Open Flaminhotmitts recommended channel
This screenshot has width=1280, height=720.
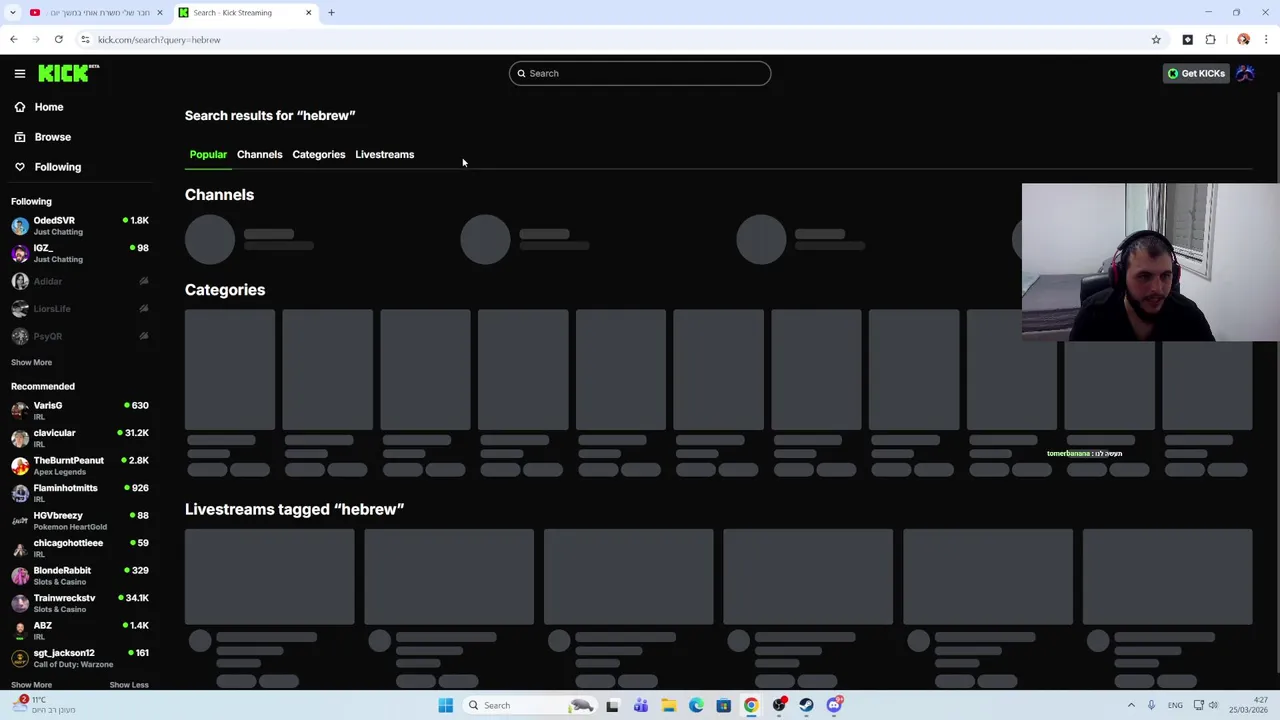coord(80,493)
